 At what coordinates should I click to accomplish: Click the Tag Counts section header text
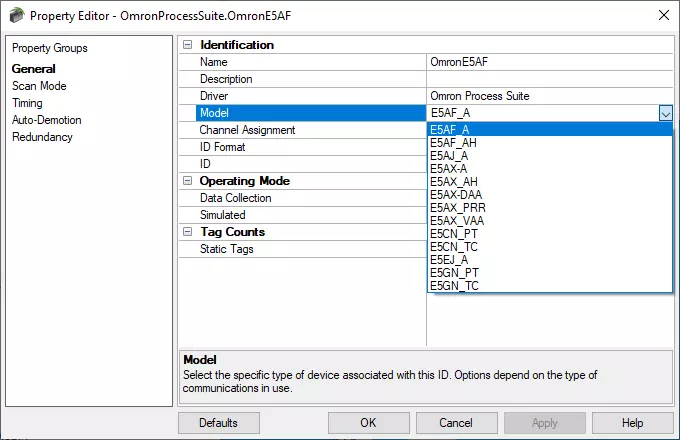coord(232,232)
